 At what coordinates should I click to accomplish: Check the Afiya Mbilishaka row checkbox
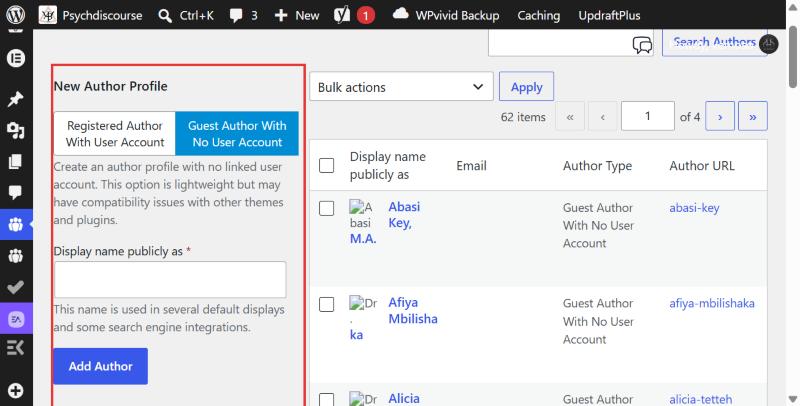pyautogui.click(x=327, y=304)
